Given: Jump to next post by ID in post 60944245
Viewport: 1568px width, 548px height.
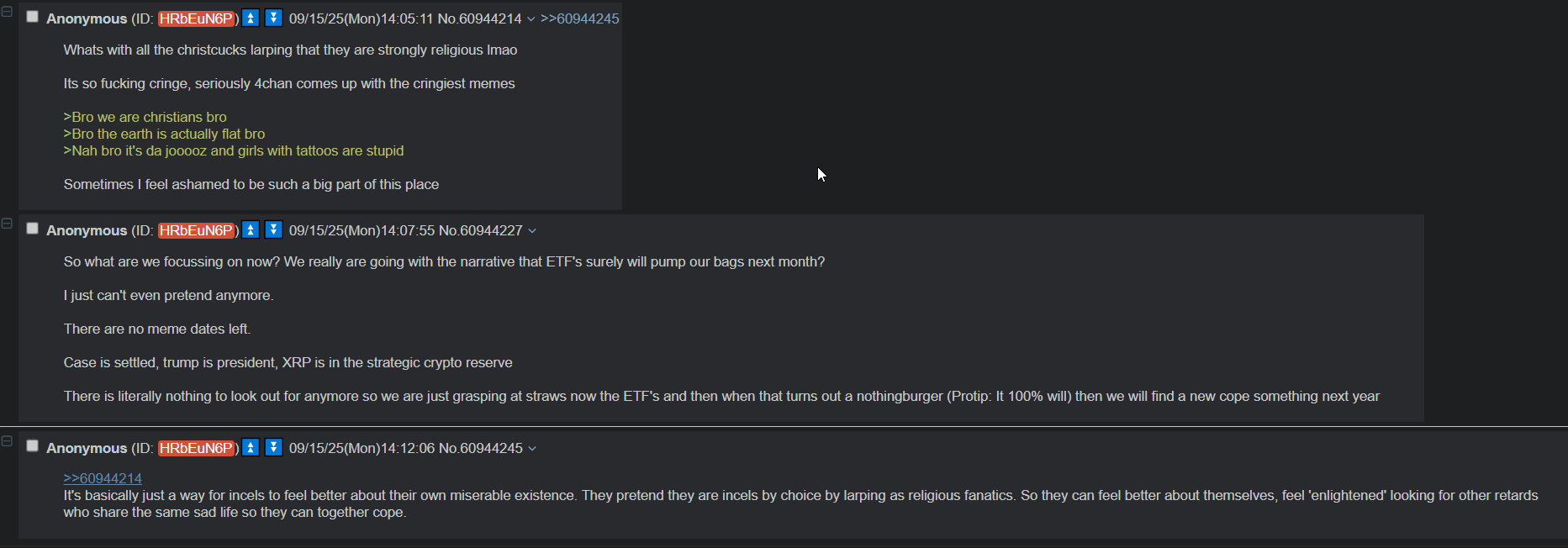Looking at the screenshot, I should (x=273, y=447).
